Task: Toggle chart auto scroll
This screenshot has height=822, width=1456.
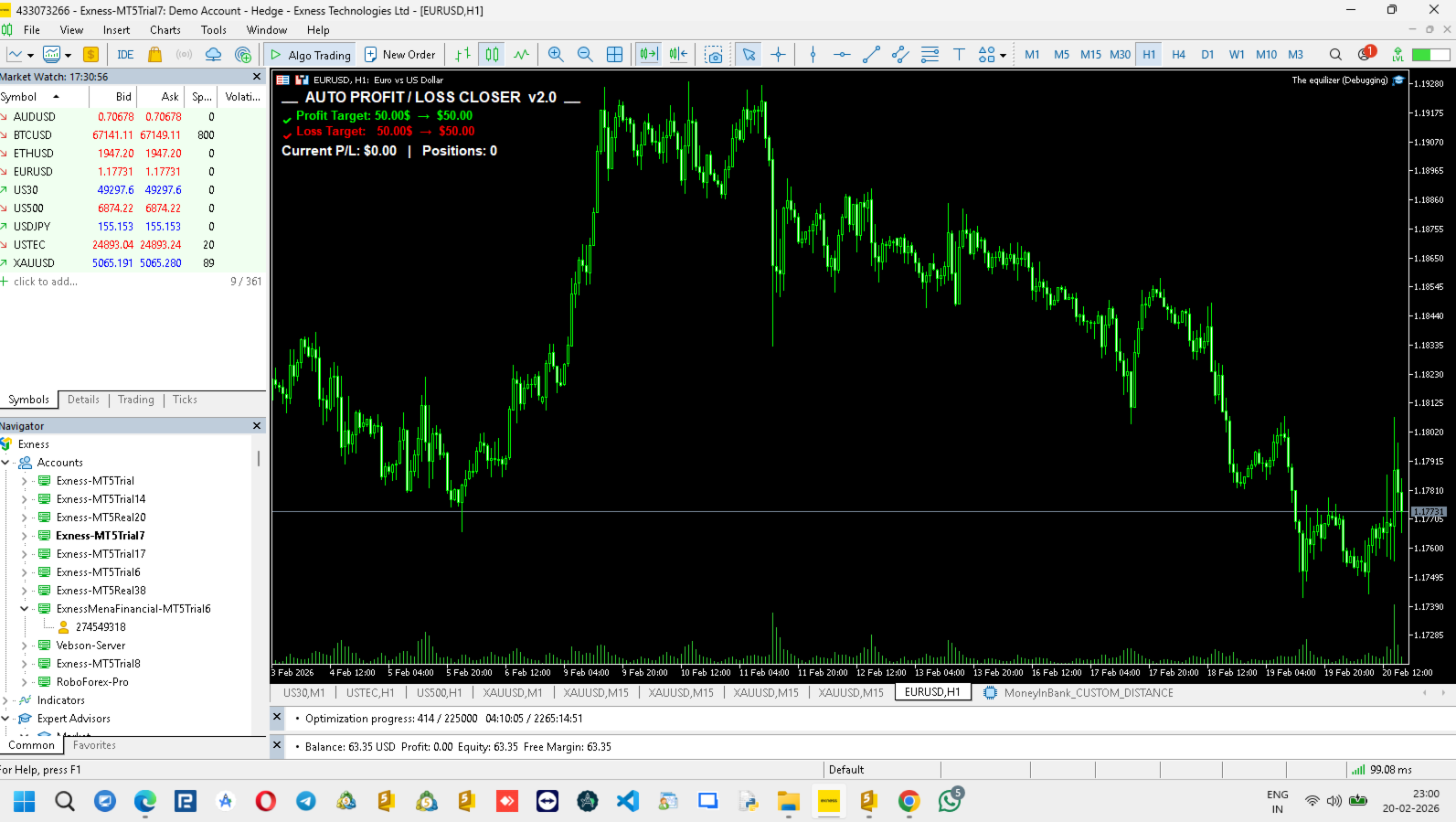Action: (649, 55)
